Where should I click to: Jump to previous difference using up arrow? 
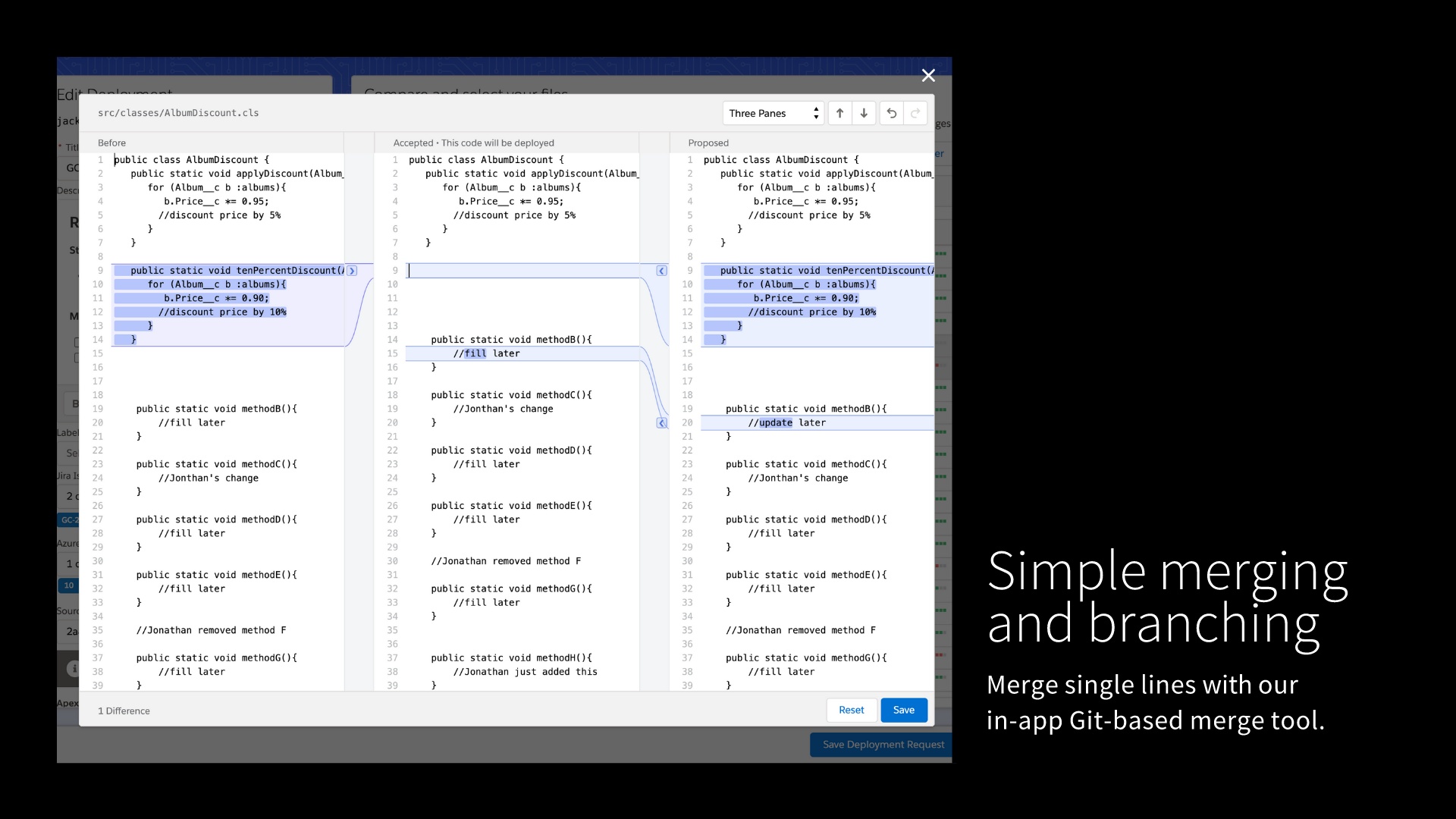[x=839, y=112]
